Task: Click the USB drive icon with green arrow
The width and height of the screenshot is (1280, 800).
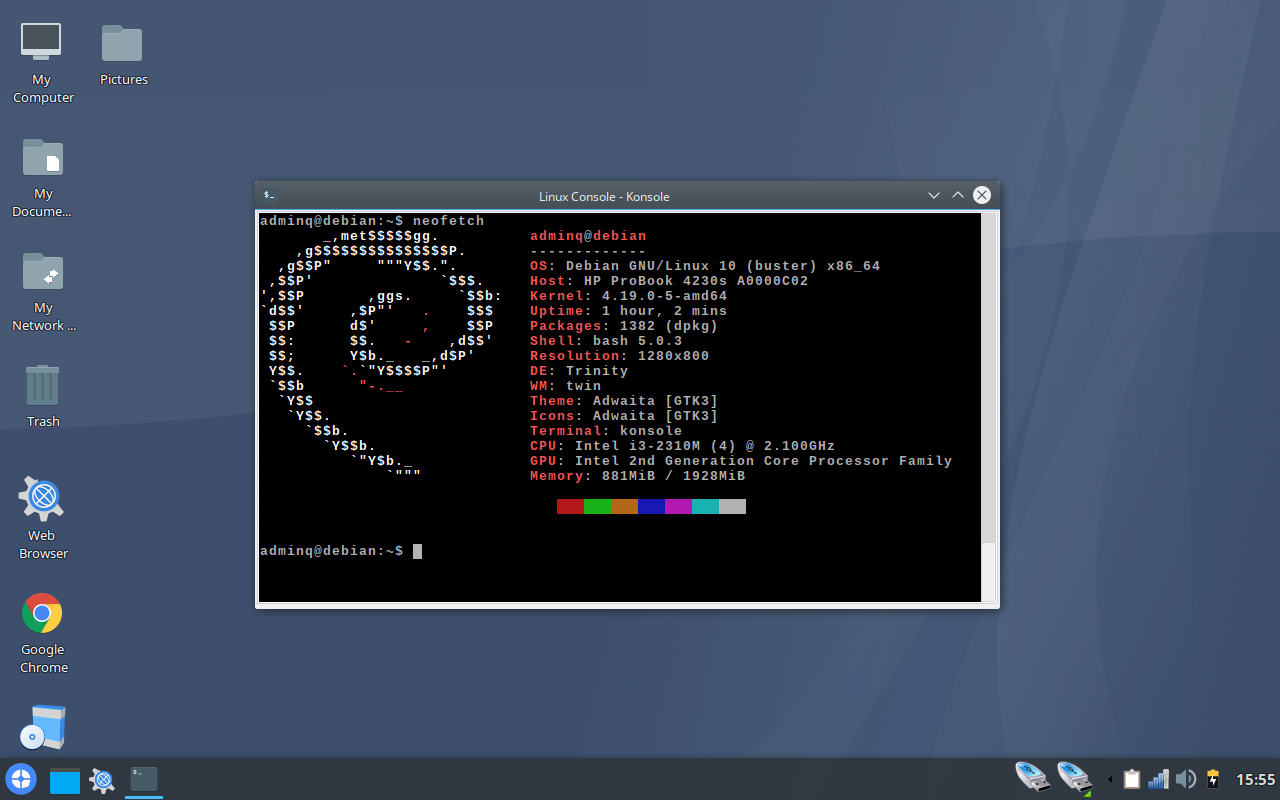Action: tap(1074, 778)
